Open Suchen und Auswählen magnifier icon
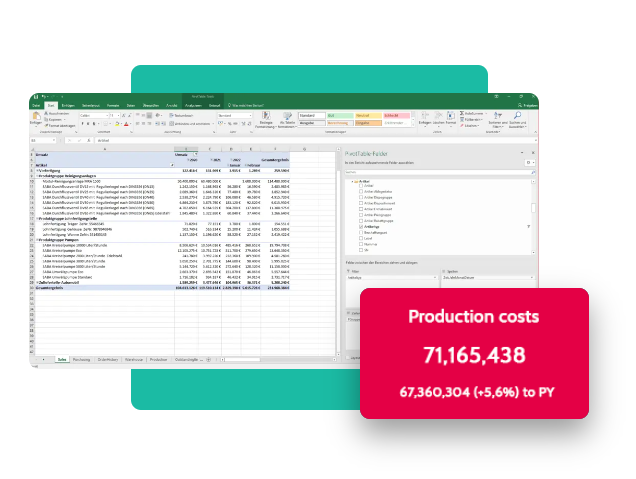Viewport: 636px width, 479px height. [x=518, y=116]
